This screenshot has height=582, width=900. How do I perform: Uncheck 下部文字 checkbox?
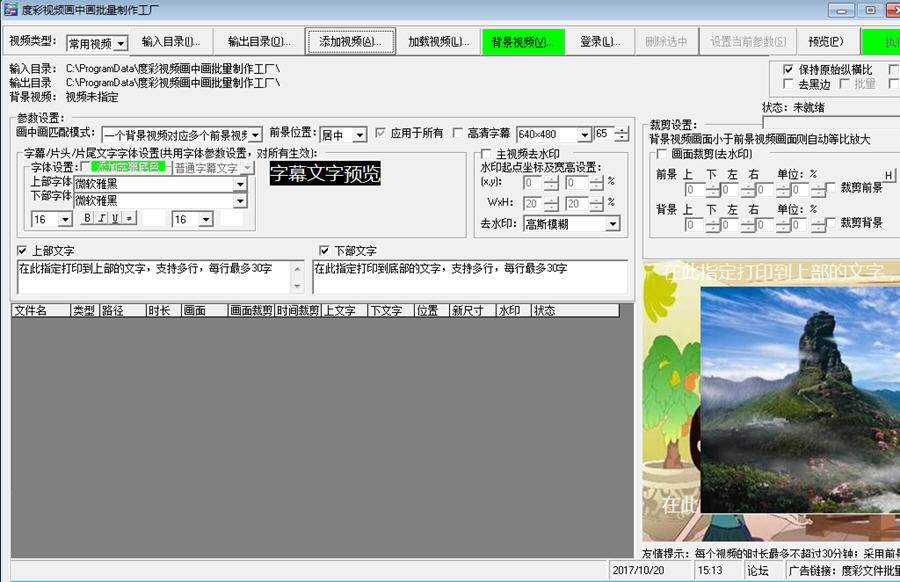coord(324,250)
